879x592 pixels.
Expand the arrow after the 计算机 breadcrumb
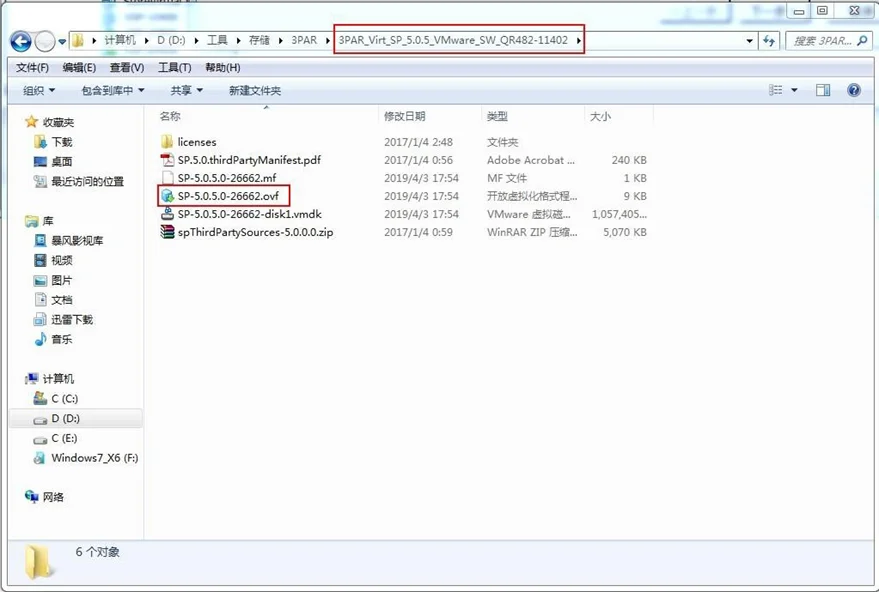click(146, 40)
